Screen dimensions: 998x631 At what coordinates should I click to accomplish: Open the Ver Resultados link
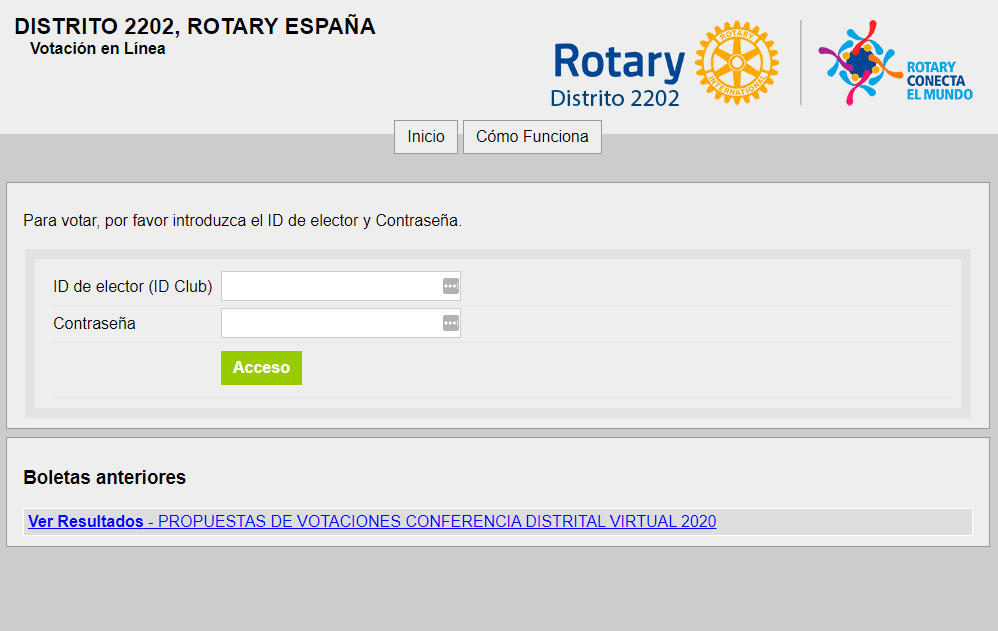point(85,521)
